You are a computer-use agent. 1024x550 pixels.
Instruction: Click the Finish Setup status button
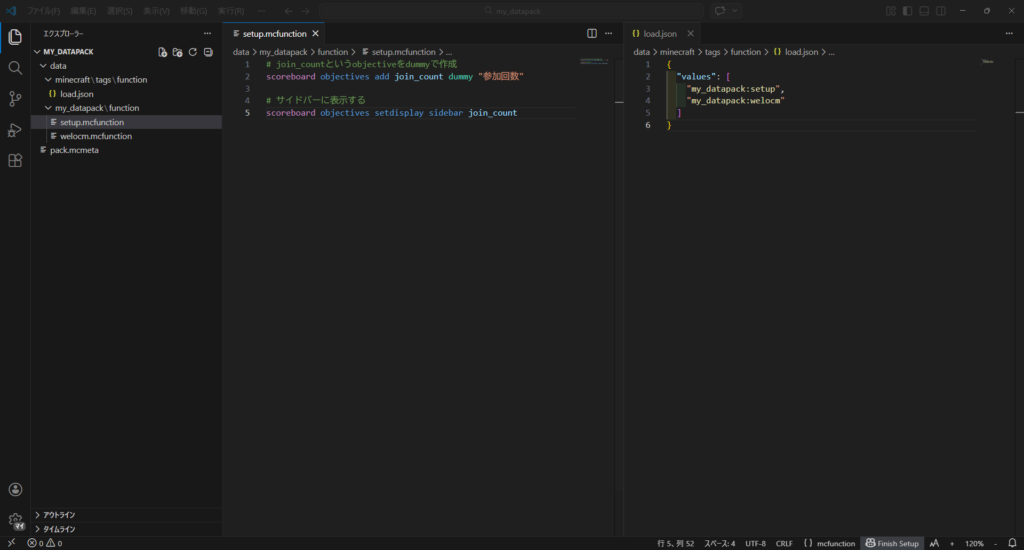tap(891, 543)
